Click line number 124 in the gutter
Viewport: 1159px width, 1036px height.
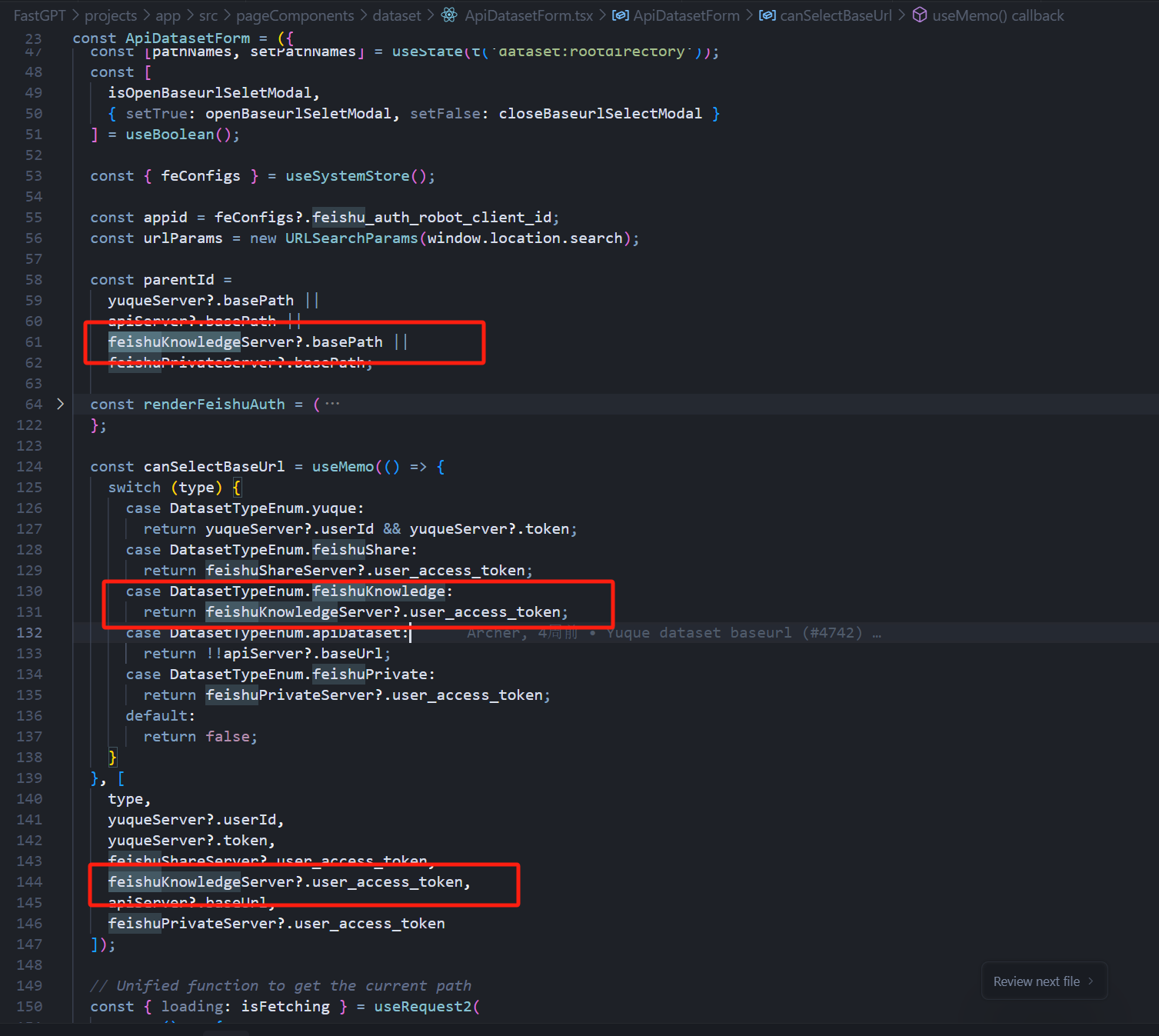[30, 467]
